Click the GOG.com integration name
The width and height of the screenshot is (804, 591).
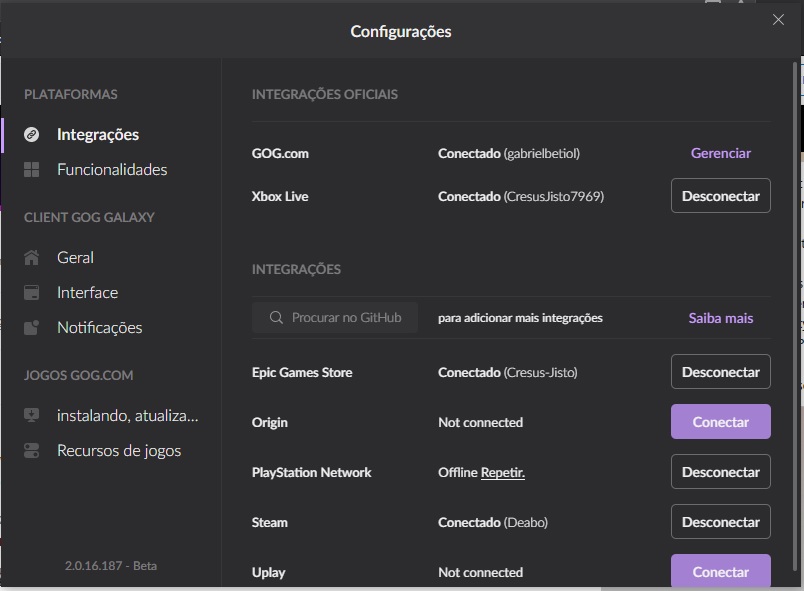pyautogui.click(x=280, y=154)
